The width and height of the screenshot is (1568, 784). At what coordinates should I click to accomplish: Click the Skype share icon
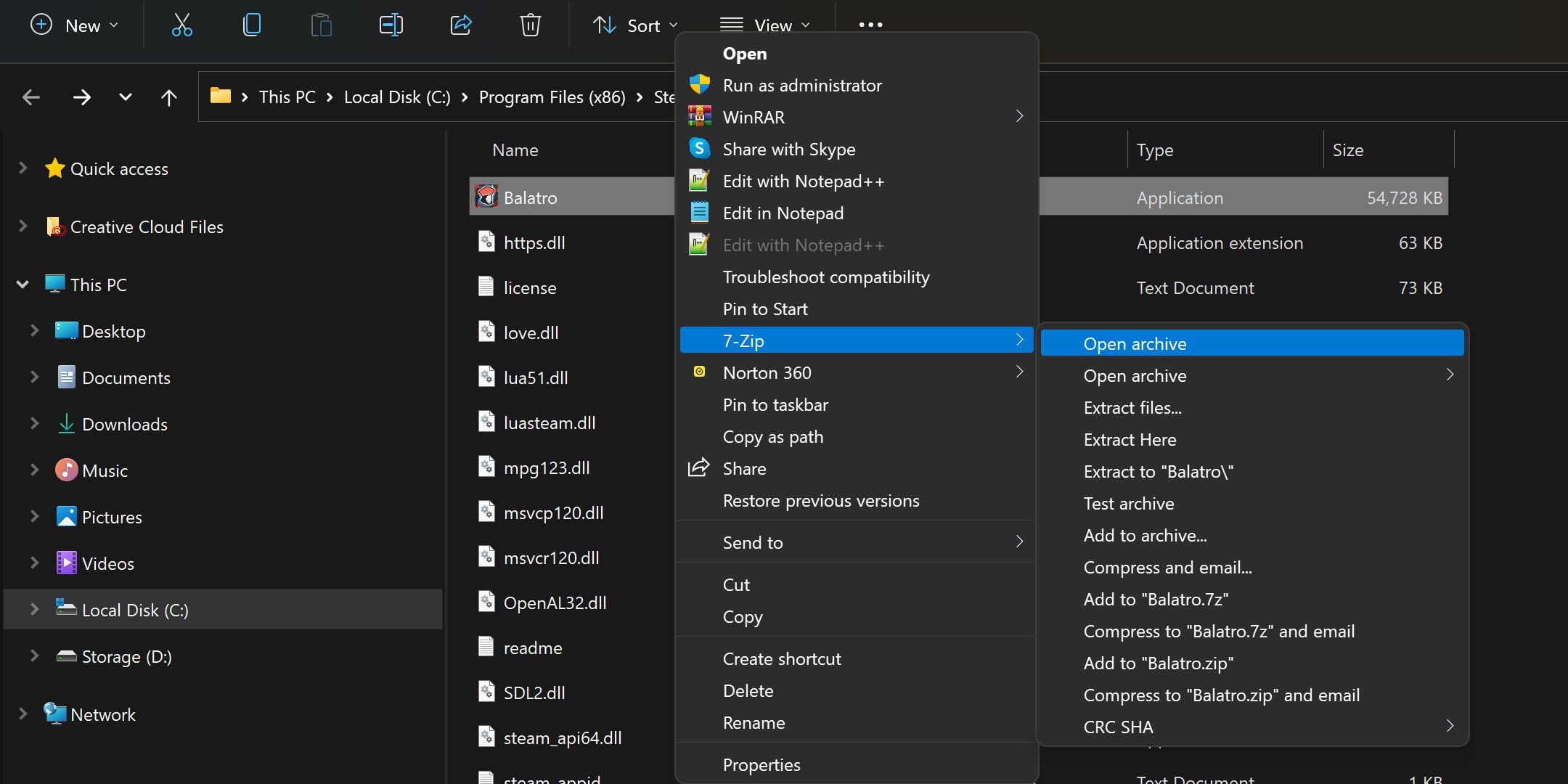pyautogui.click(x=699, y=148)
